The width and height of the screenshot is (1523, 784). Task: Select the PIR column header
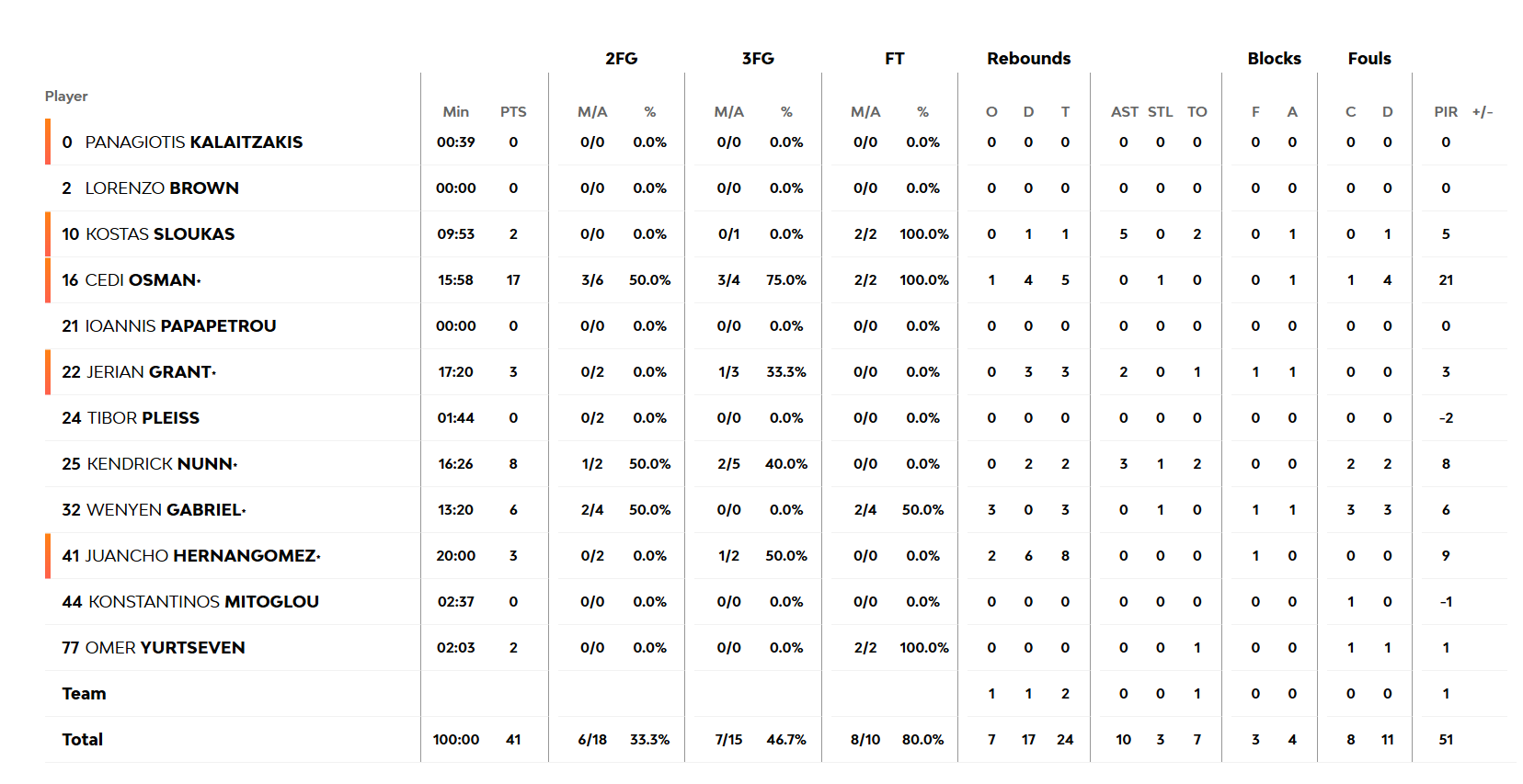(1446, 112)
